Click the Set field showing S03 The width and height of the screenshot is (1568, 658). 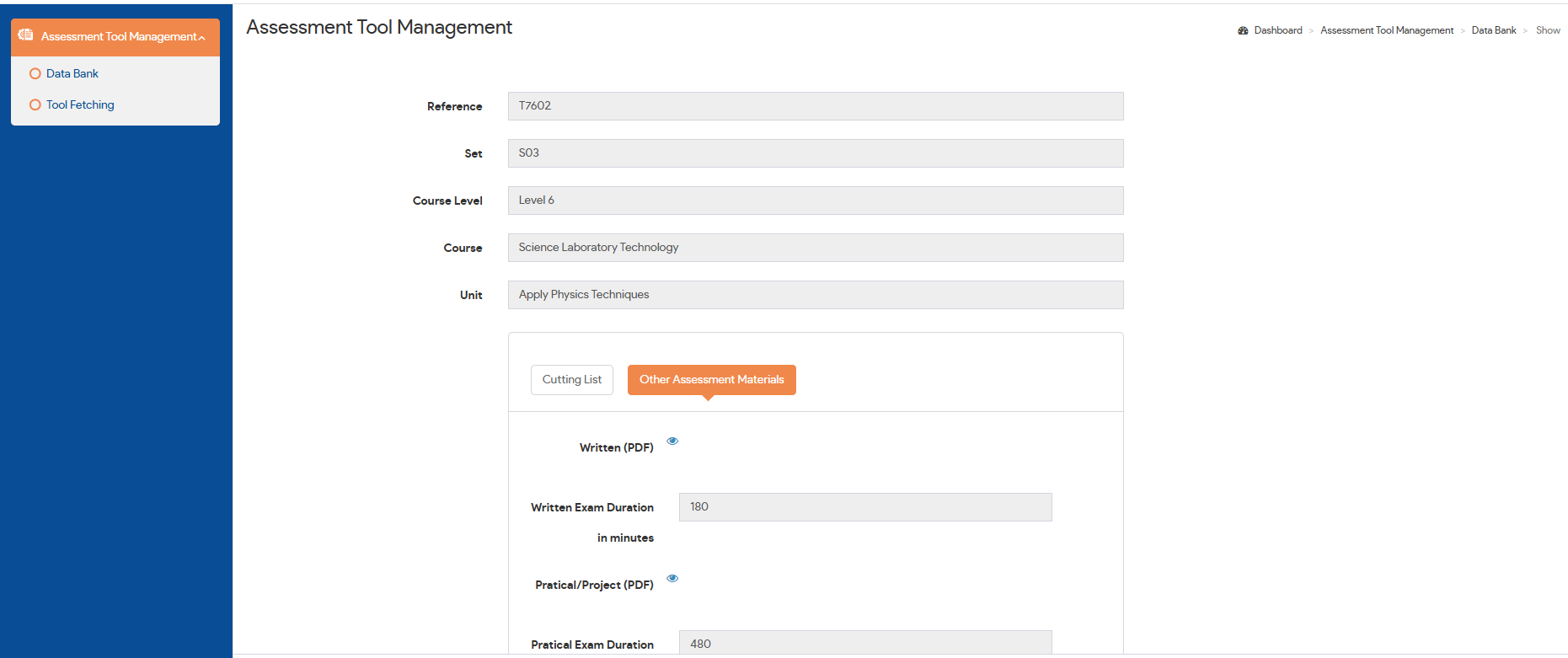tap(815, 153)
